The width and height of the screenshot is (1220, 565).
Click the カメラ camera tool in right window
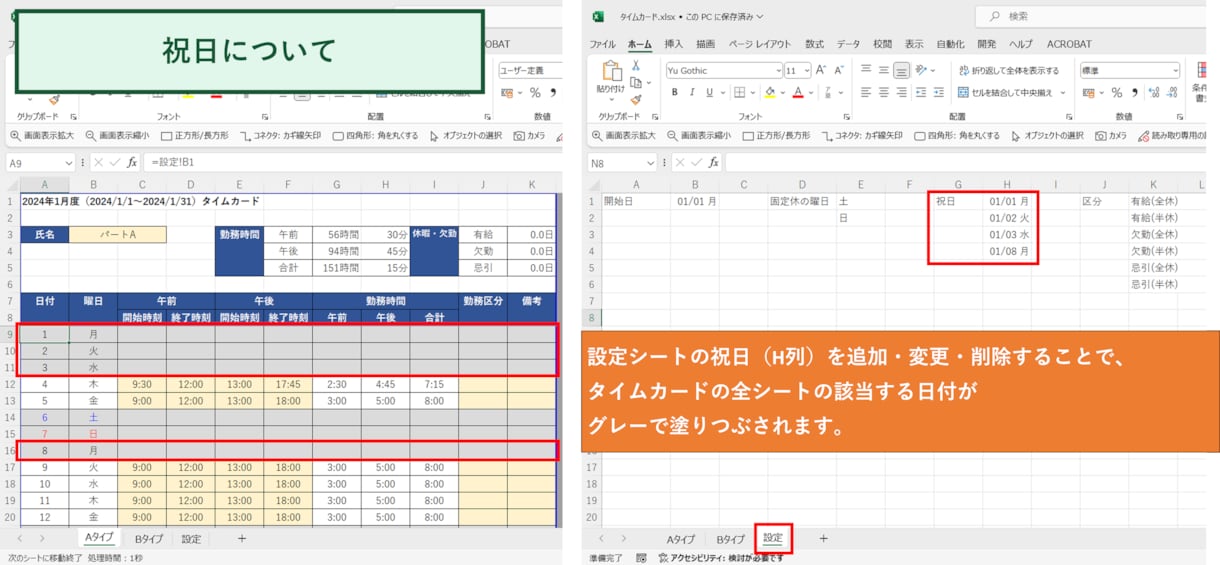1110,136
